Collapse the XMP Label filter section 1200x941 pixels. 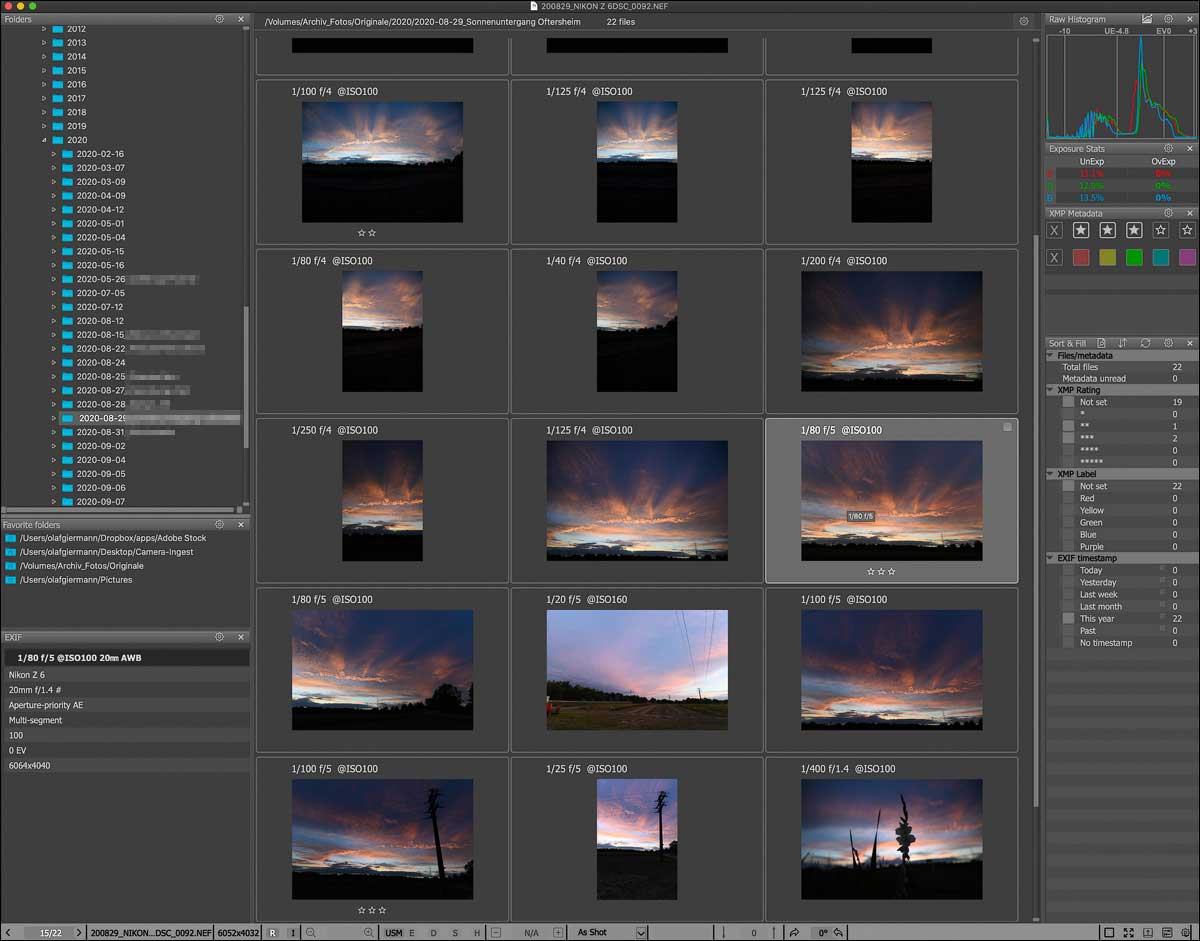tap(1051, 474)
